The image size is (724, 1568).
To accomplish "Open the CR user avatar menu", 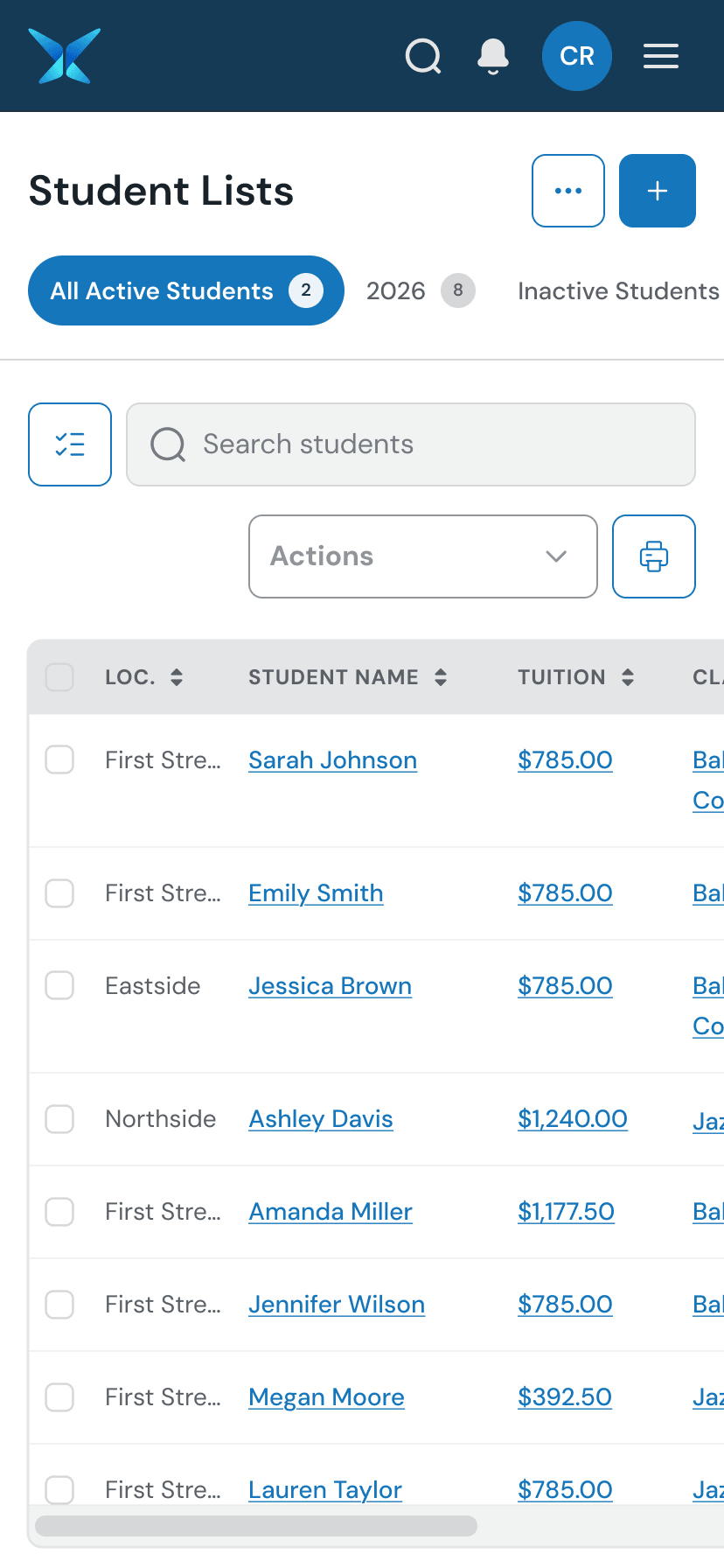I will point(577,56).
